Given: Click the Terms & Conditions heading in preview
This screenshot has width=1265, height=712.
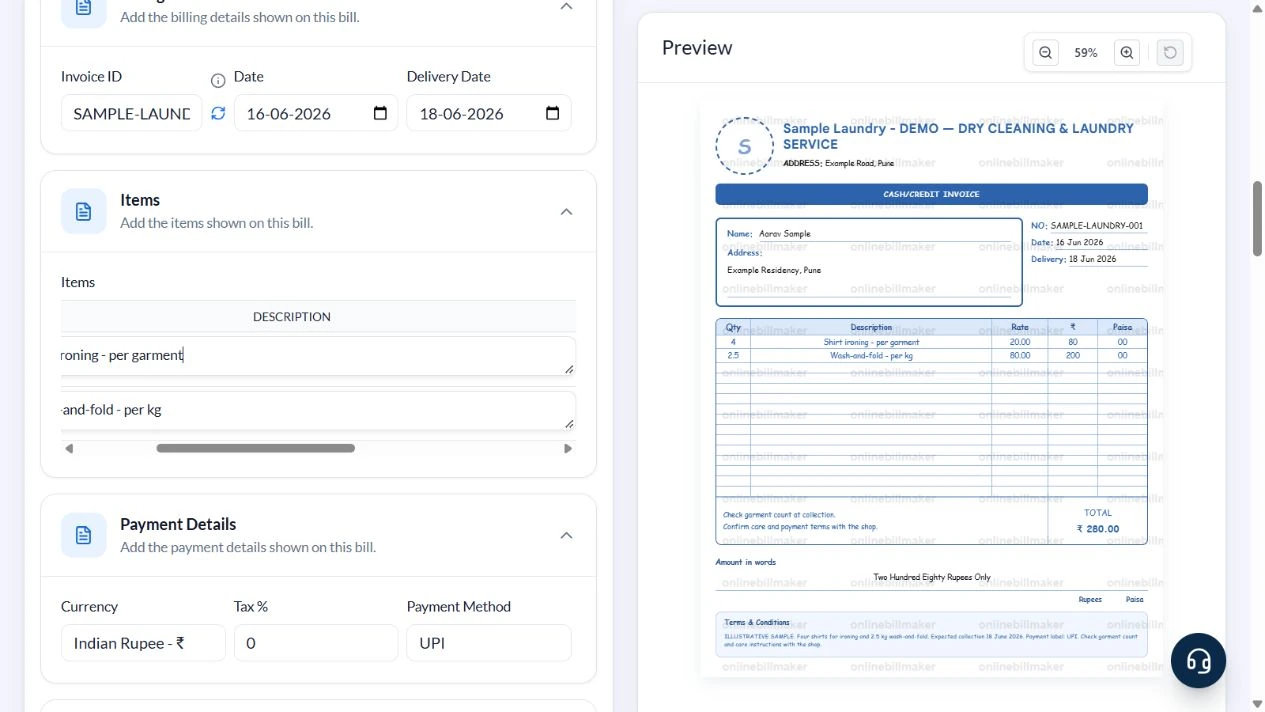Looking at the screenshot, I should tap(757, 622).
